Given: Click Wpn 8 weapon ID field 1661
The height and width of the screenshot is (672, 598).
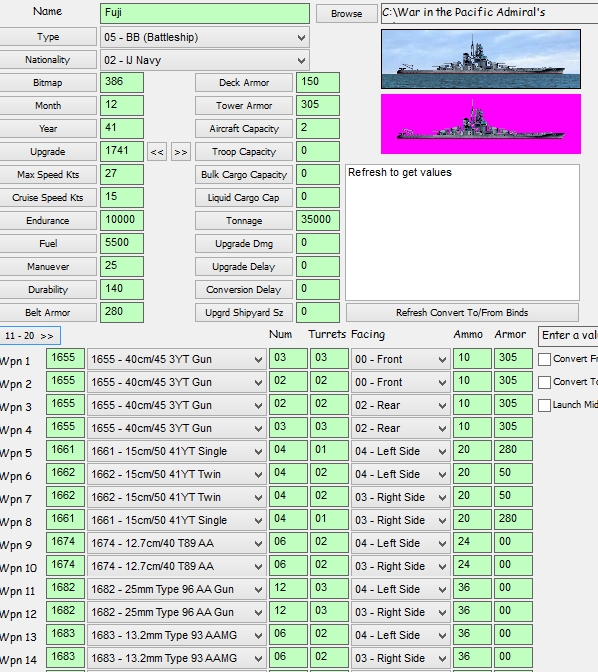Looking at the screenshot, I should [65, 520].
